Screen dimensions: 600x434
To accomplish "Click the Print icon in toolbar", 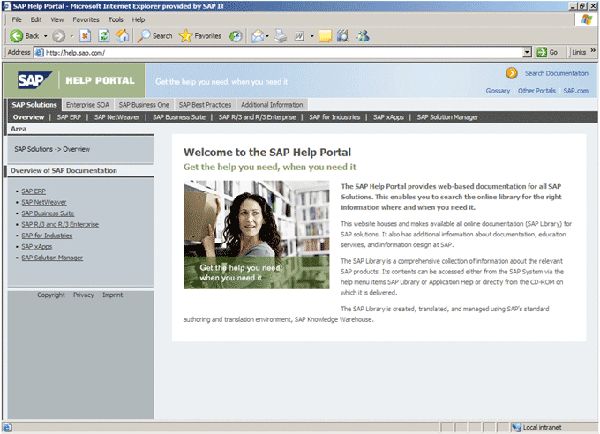I will click(280, 35).
